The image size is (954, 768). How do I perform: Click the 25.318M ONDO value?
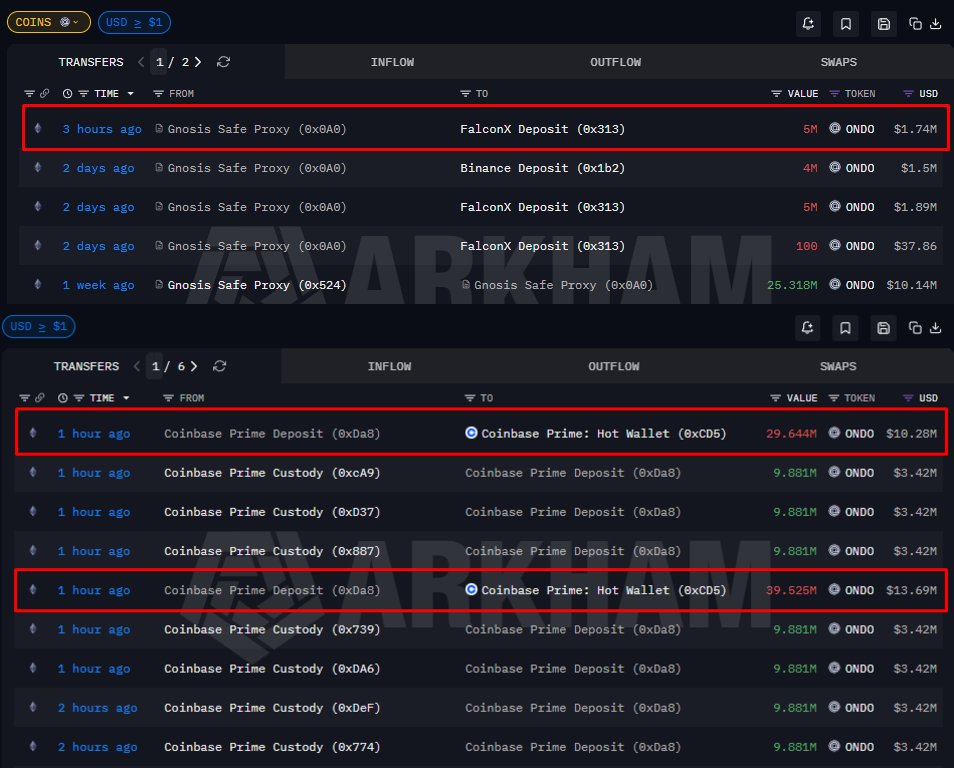pos(792,285)
